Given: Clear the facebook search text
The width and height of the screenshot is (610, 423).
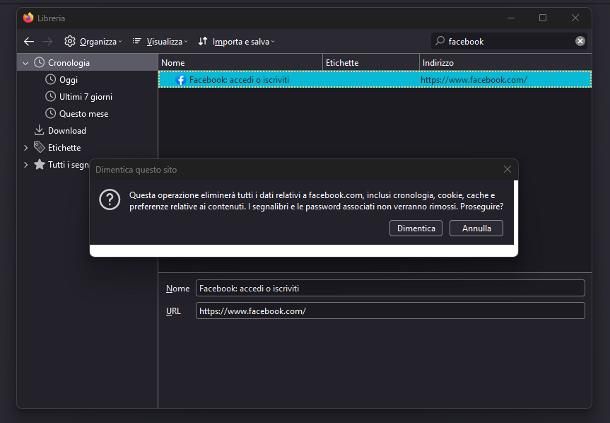Looking at the screenshot, I should click(580, 41).
